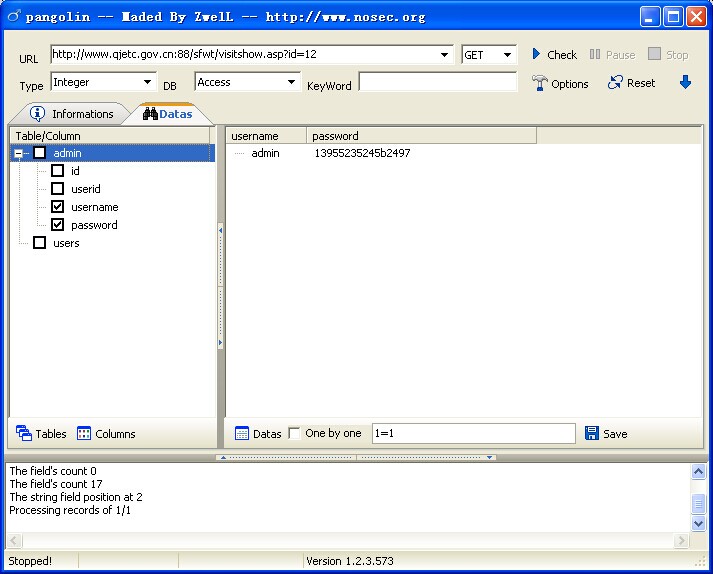Collapse left panel with splitter top arrow
This screenshot has width=713, height=574.
tap(221, 231)
